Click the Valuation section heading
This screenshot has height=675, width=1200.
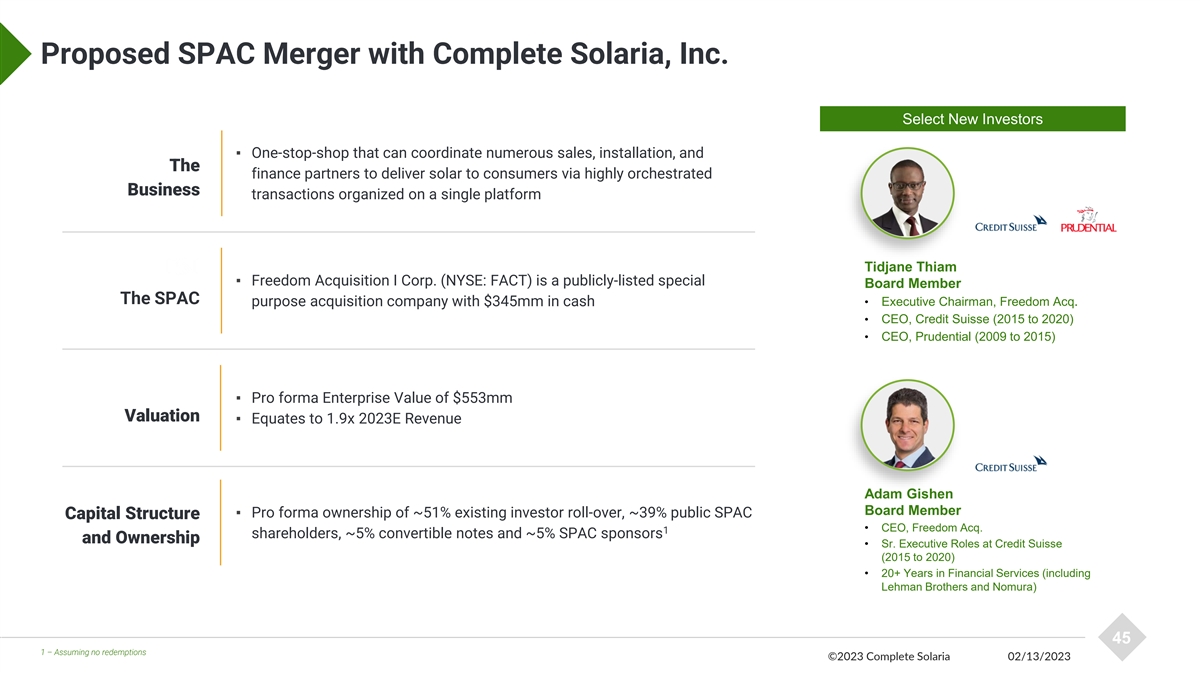point(162,415)
